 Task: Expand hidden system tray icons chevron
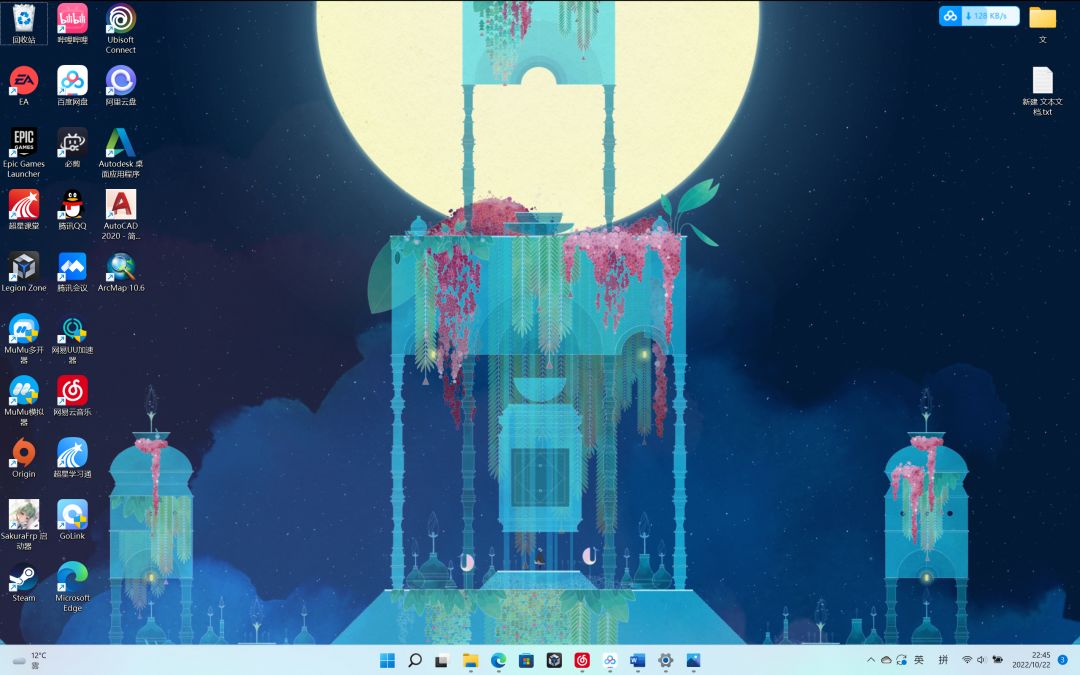pos(871,660)
